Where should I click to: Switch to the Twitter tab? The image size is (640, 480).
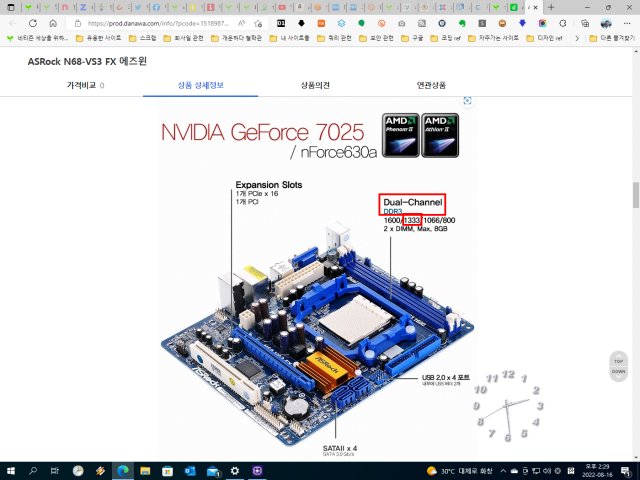coord(138,7)
